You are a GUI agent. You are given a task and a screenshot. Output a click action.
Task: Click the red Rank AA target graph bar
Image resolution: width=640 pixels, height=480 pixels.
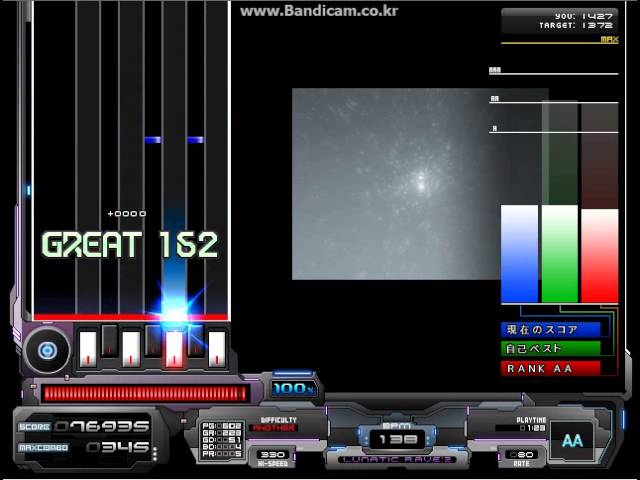click(x=600, y=256)
